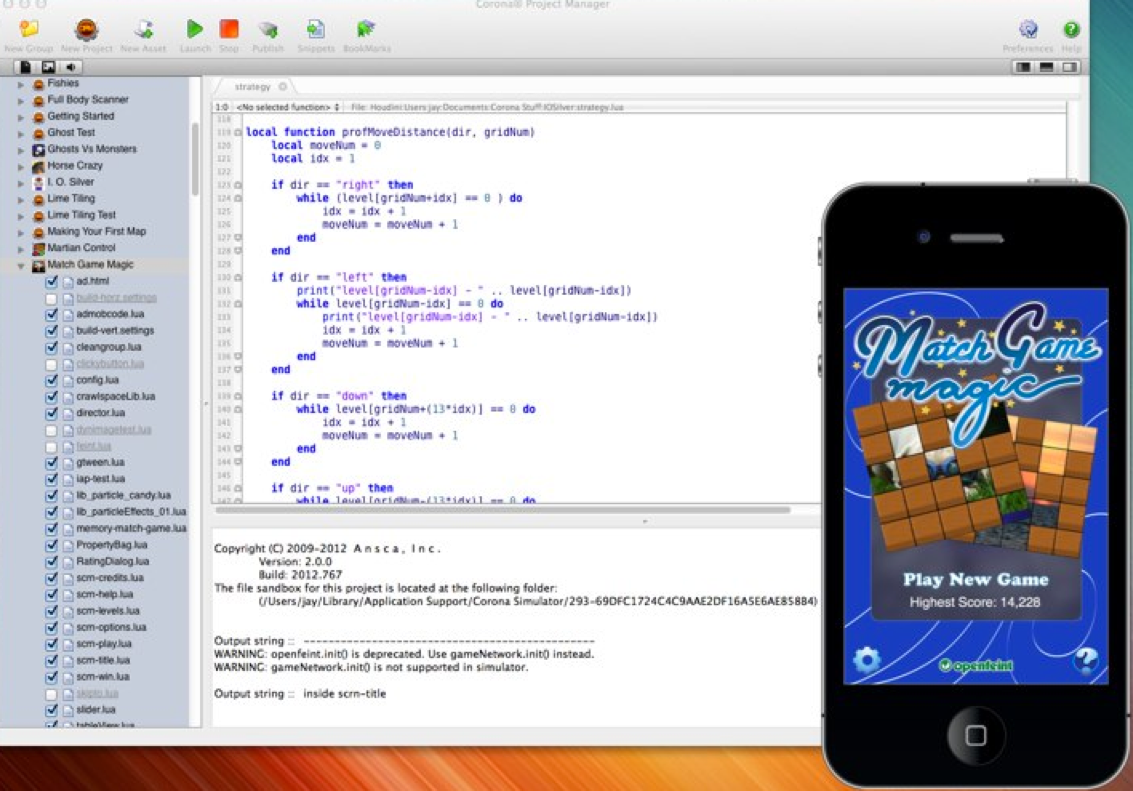Collapse the Match Game Magic project
Viewport: 1133px width, 791px height.
tap(21, 266)
